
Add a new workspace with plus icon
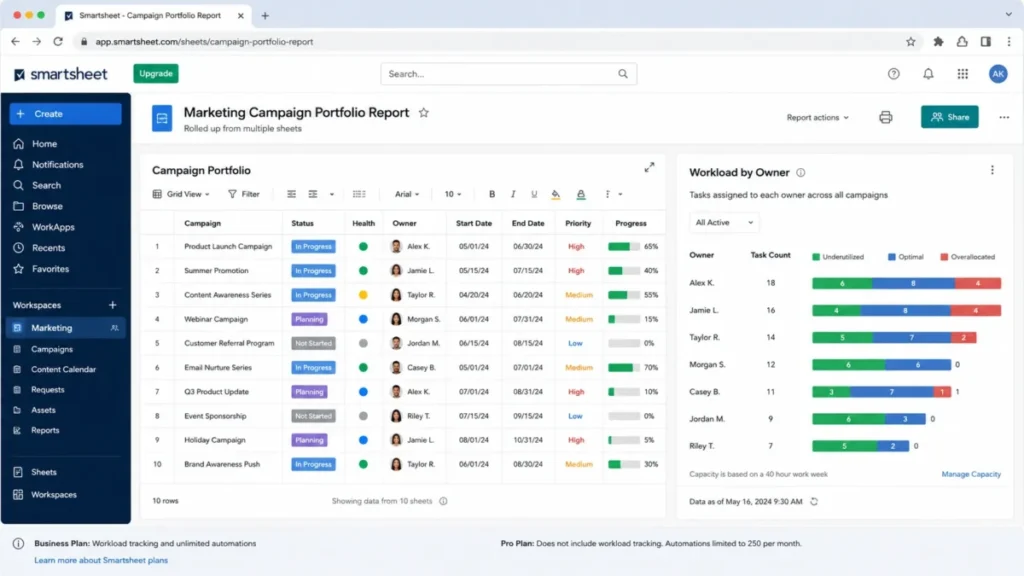112,305
